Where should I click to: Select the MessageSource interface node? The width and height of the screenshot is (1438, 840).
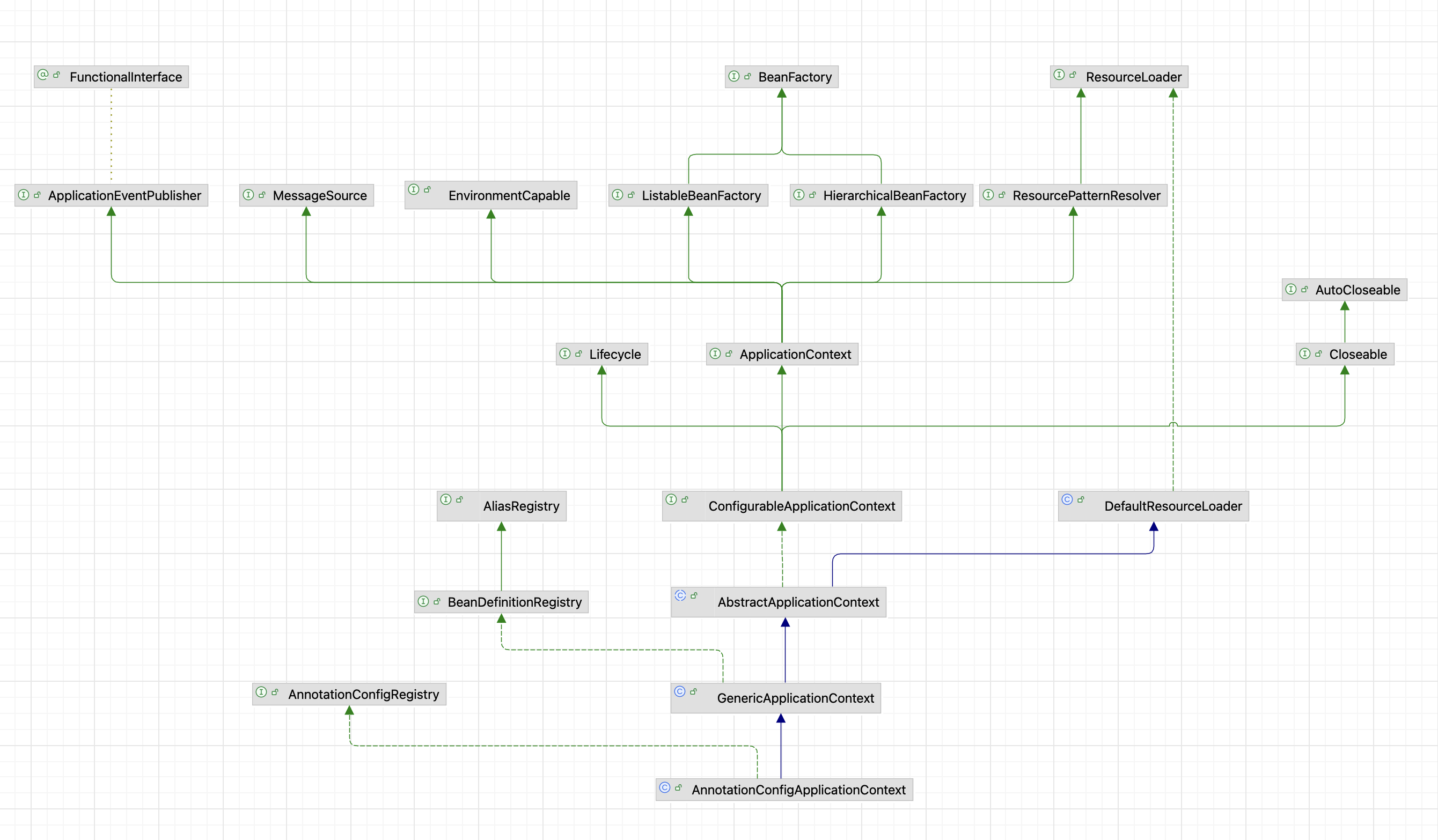[320, 196]
